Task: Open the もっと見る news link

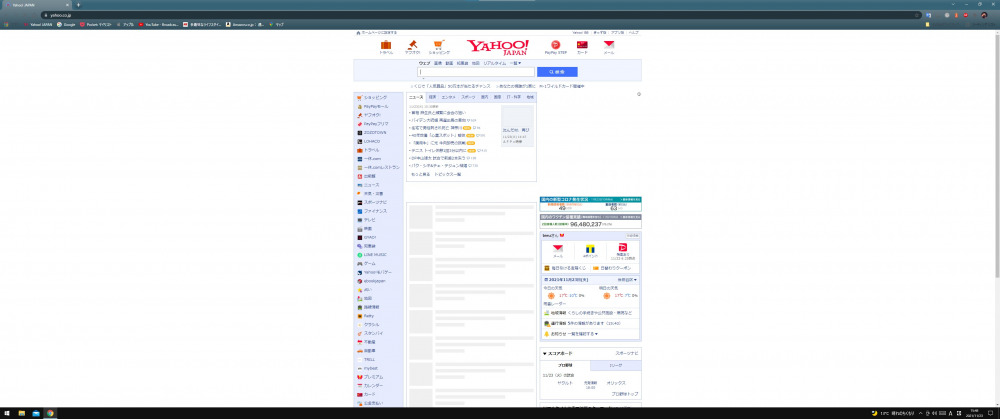Action: pyautogui.click(x=420, y=174)
